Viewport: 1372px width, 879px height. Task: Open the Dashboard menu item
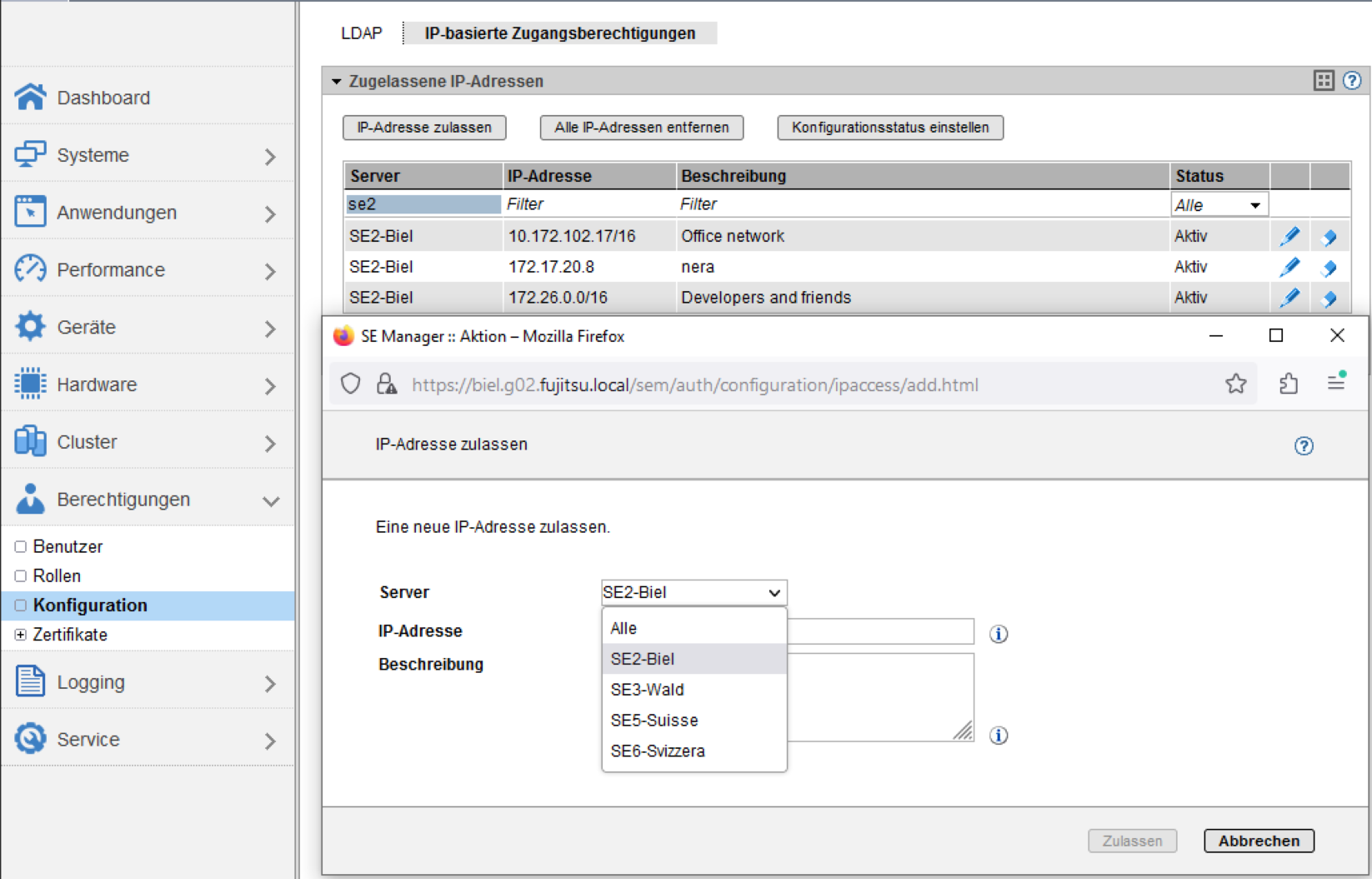(x=103, y=98)
